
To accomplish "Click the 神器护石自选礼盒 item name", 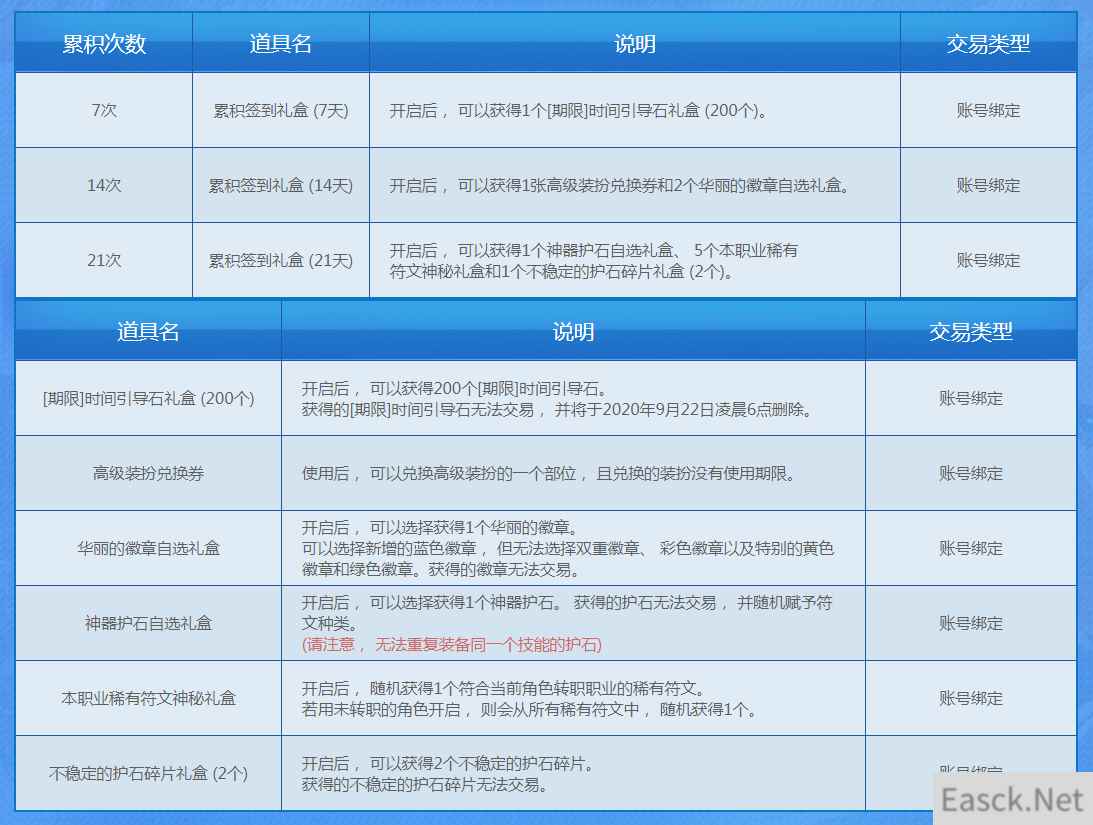I will [x=148, y=623].
